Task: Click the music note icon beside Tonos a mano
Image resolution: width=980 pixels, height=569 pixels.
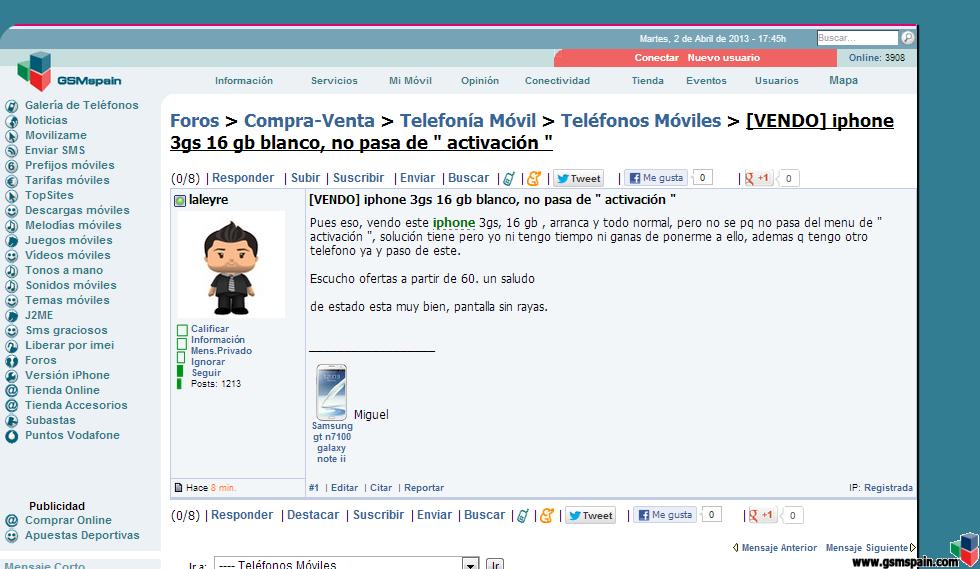Action: coord(11,271)
